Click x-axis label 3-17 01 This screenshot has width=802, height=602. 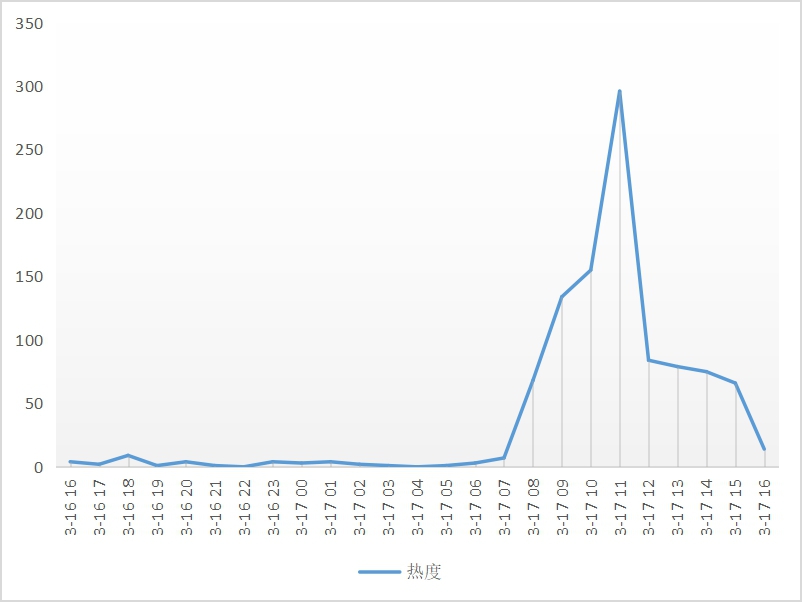(331, 507)
